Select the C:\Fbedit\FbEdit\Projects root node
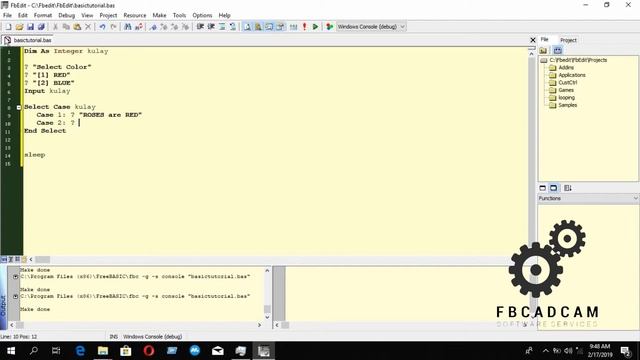 (x=578, y=60)
